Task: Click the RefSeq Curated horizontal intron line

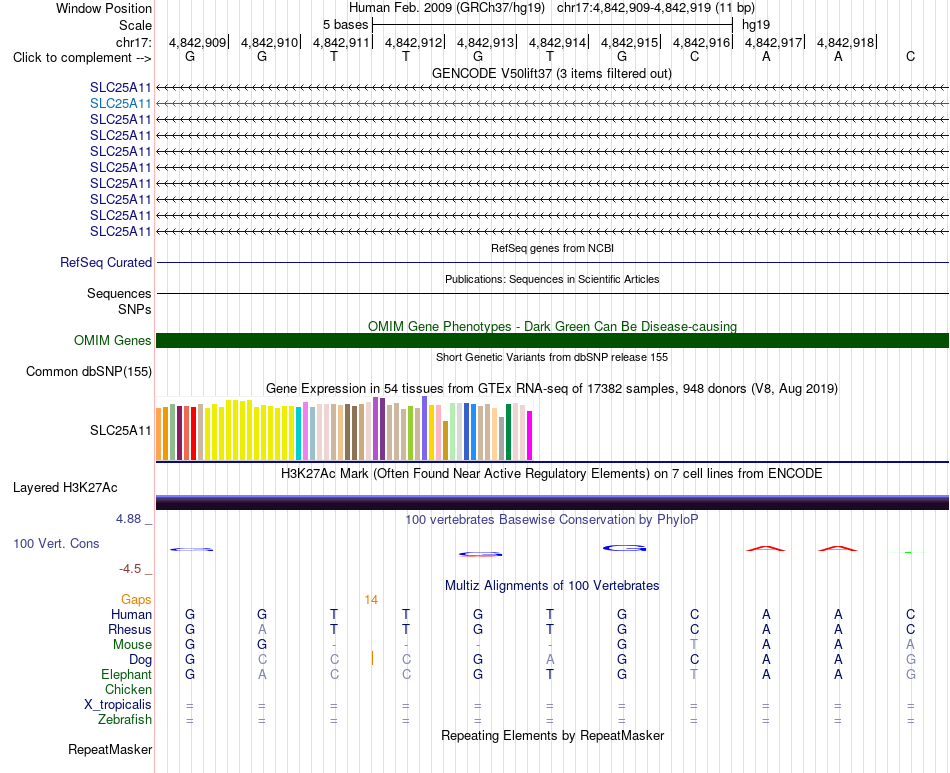Action: coord(552,262)
